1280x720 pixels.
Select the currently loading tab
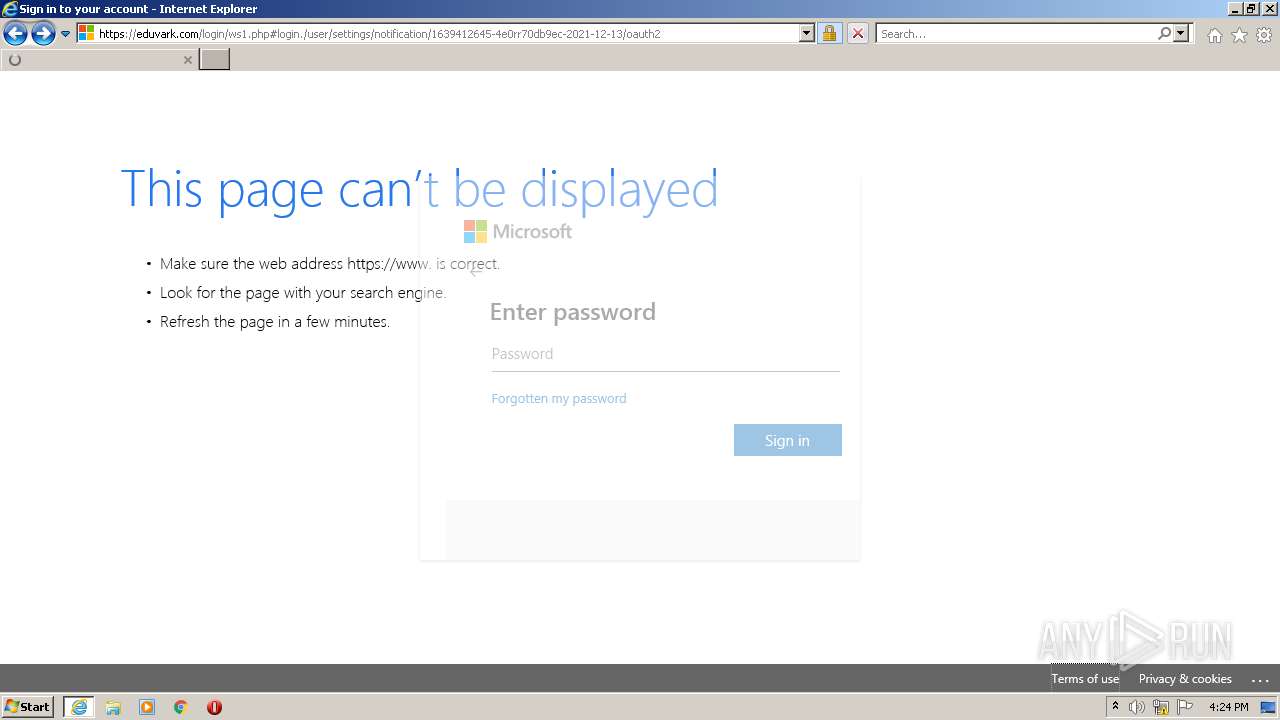tap(98, 60)
